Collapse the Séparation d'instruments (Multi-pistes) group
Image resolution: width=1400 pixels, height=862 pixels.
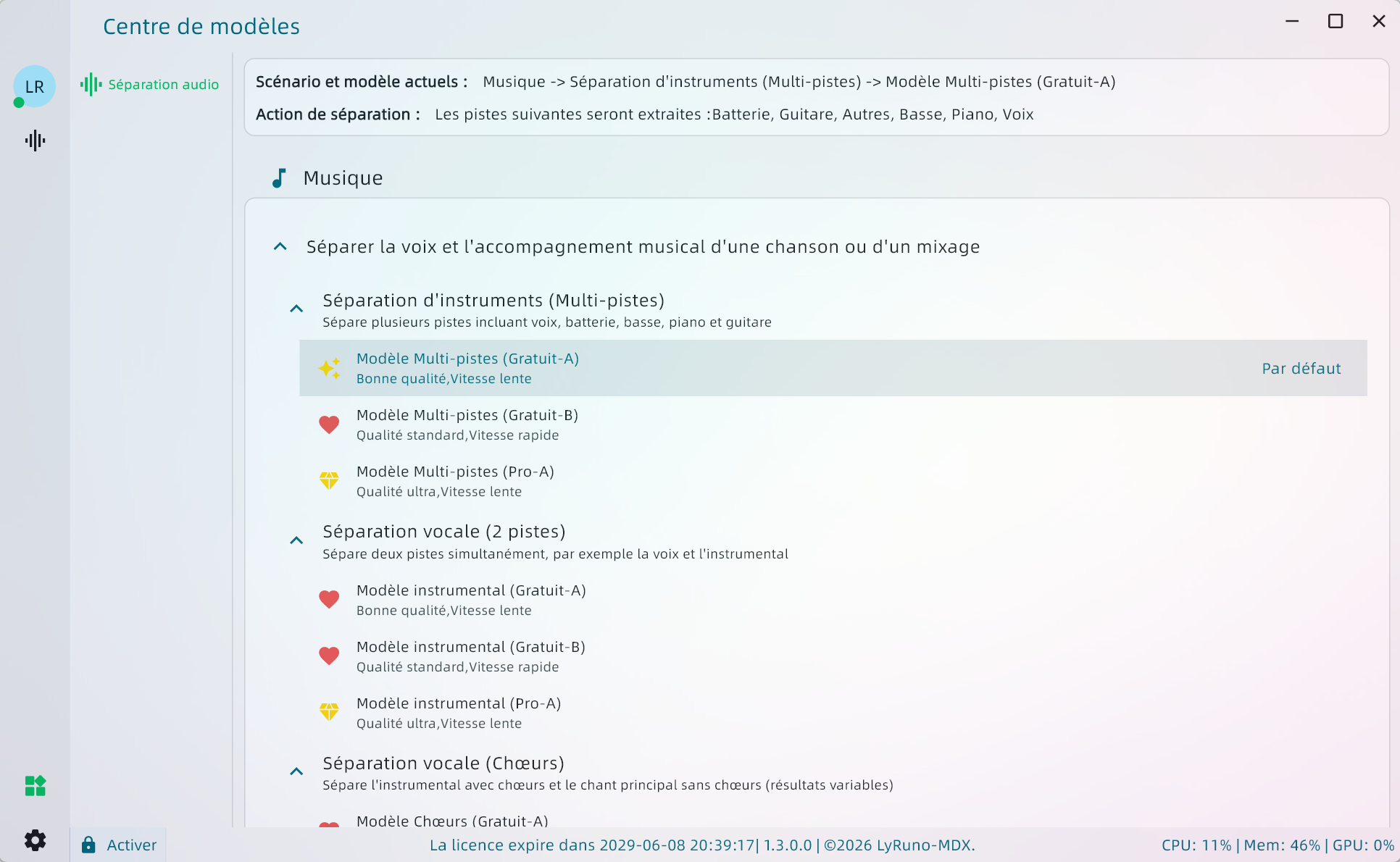[x=296, y=309]
